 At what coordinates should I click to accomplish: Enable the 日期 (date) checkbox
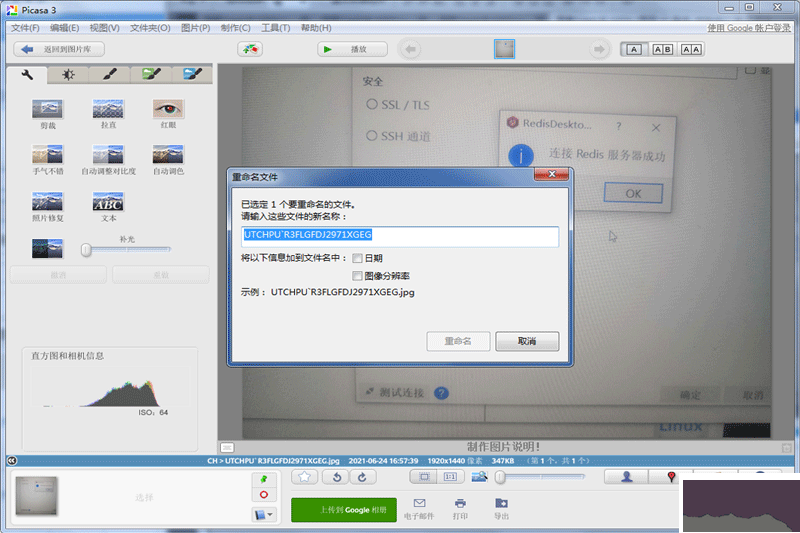pos(357,259)
